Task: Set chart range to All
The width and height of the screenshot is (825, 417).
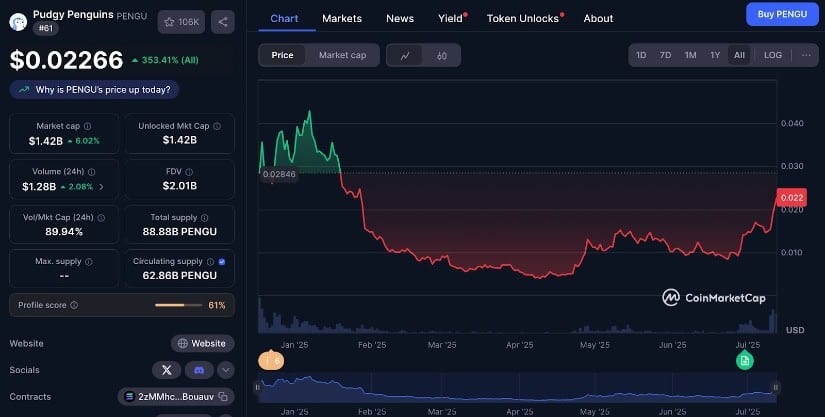Action: (739, 55)
